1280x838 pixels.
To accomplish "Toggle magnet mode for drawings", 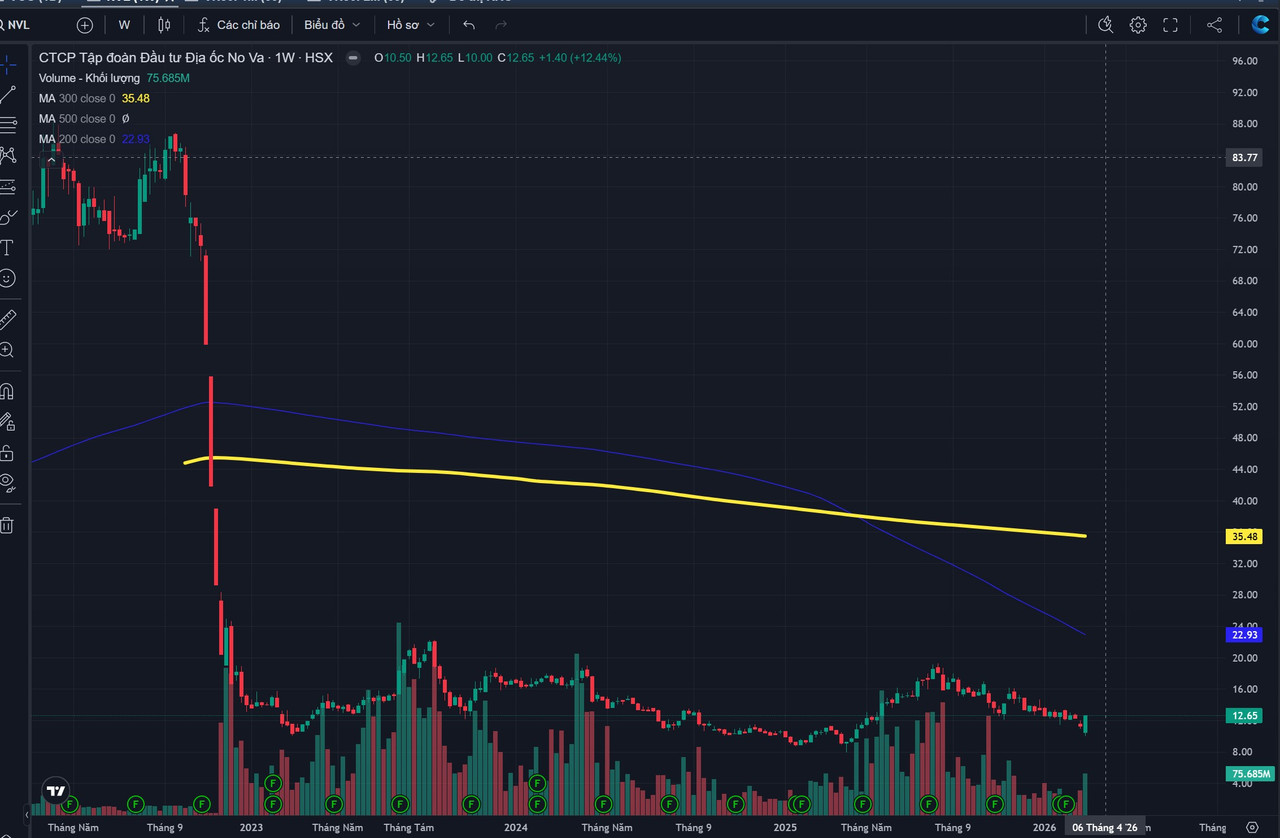I will (8, 391).
